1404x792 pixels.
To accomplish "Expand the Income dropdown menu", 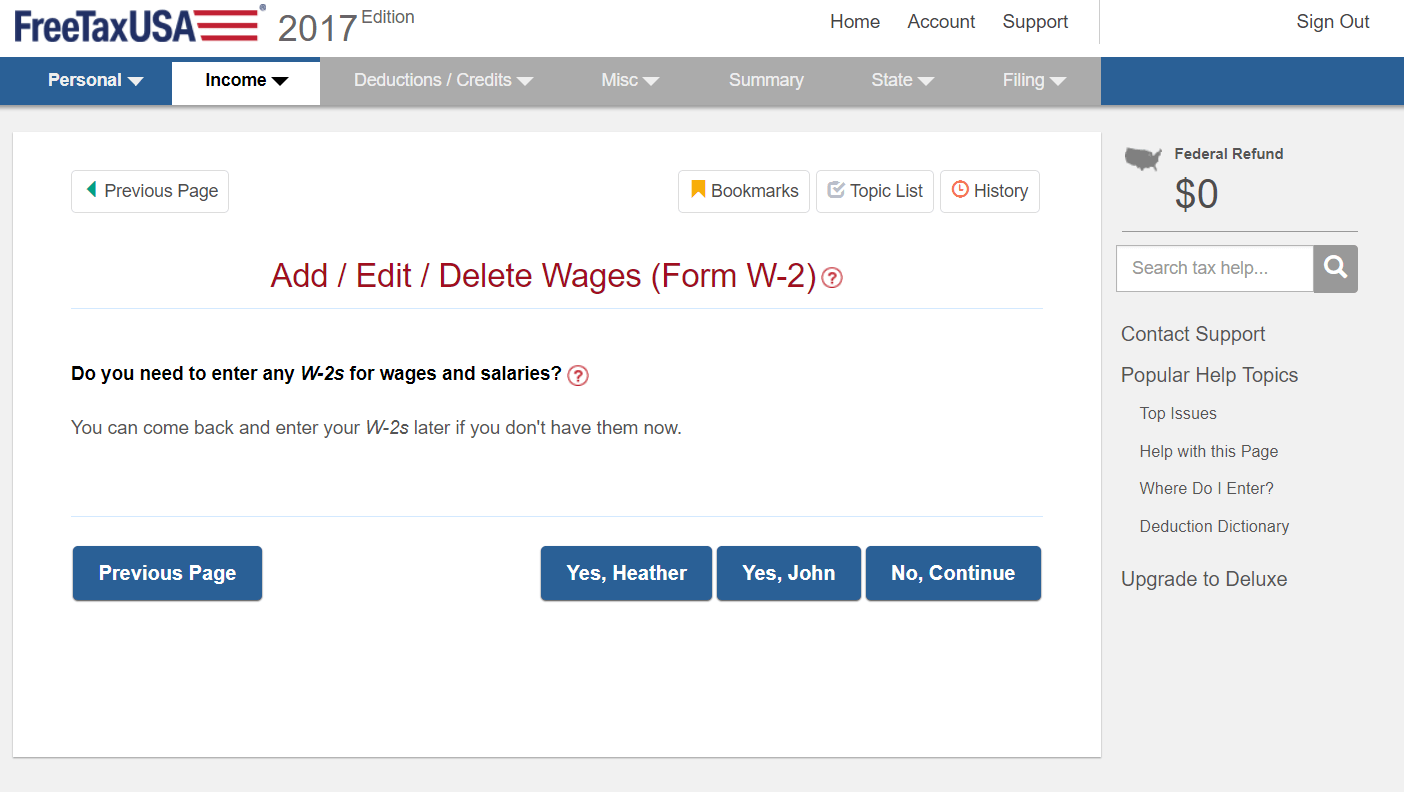I will coord(246,80).
